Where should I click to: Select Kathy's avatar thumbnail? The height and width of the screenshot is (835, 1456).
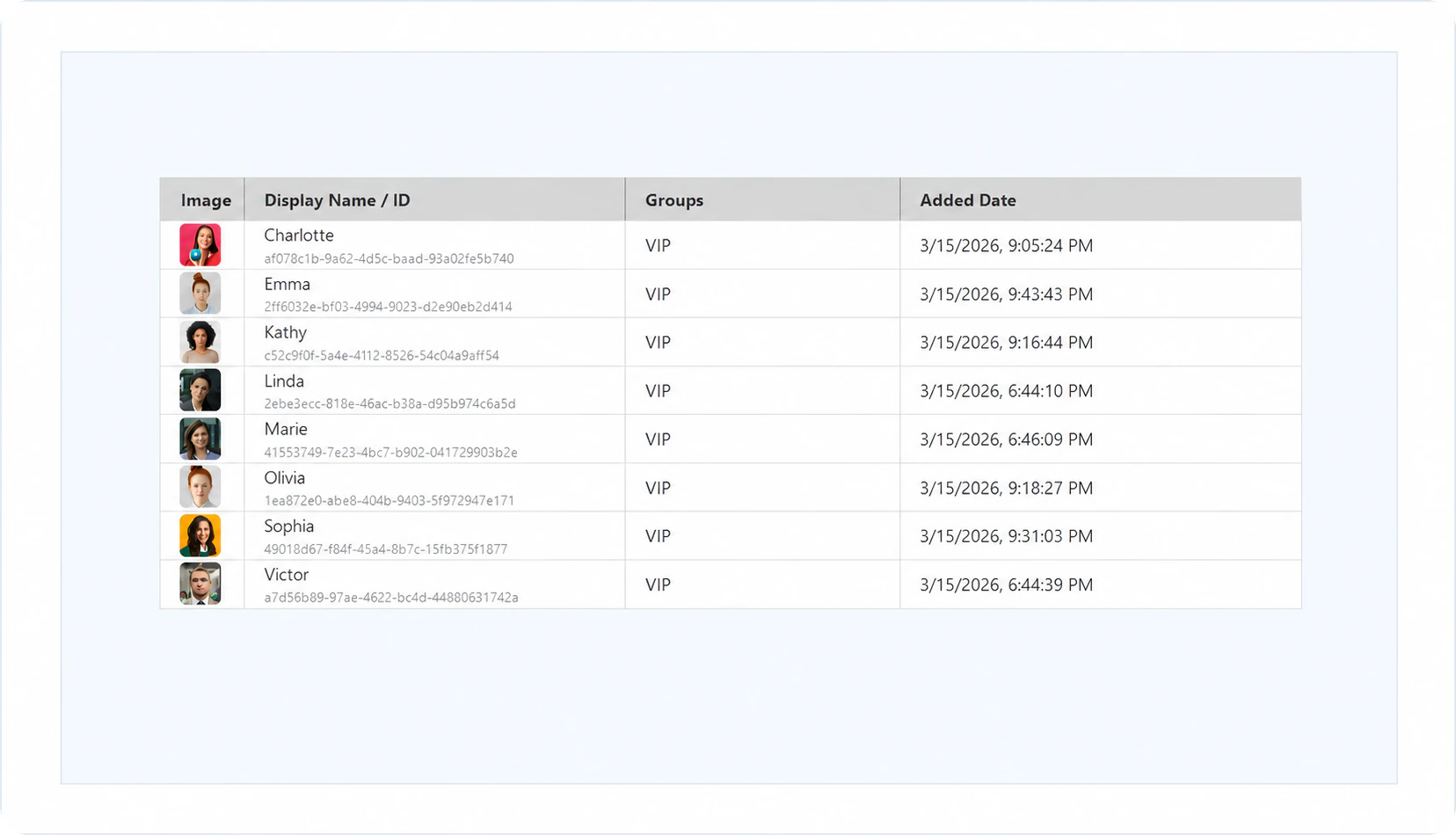(x=200, y=342)
